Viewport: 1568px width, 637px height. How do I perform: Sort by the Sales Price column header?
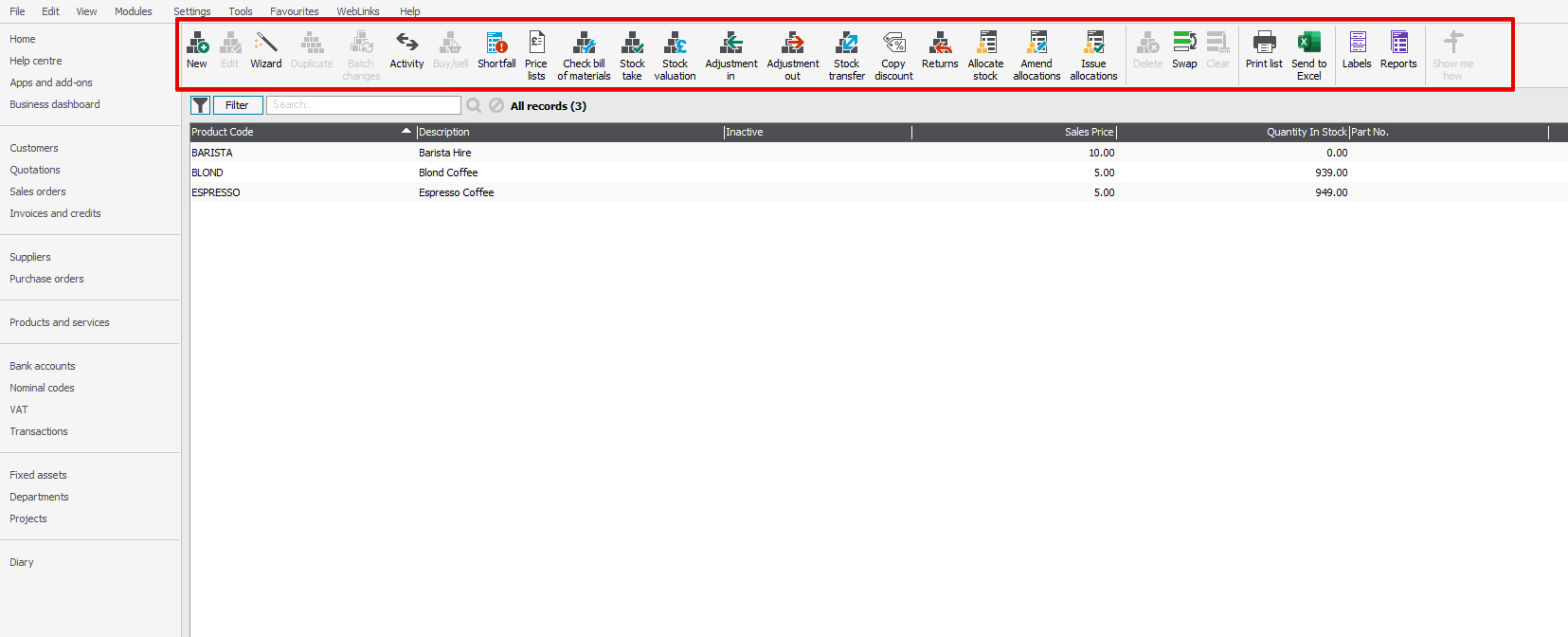click(1015, 132)
